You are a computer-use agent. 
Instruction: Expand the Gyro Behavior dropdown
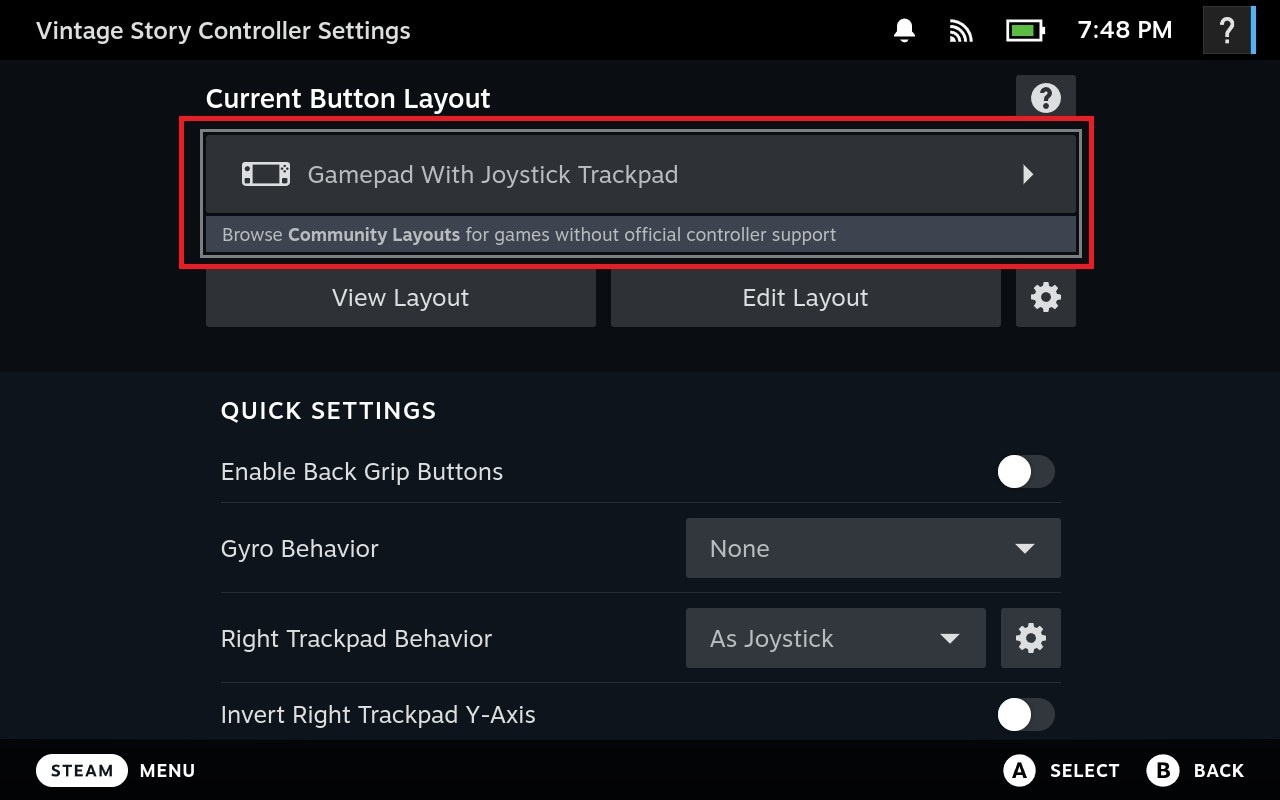click(x=872, y=548)
